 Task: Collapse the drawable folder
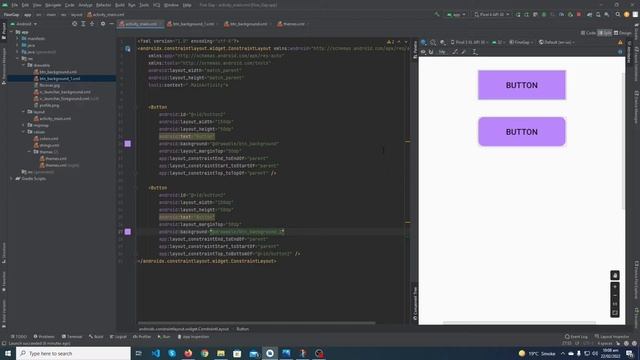tap(23, 65)
